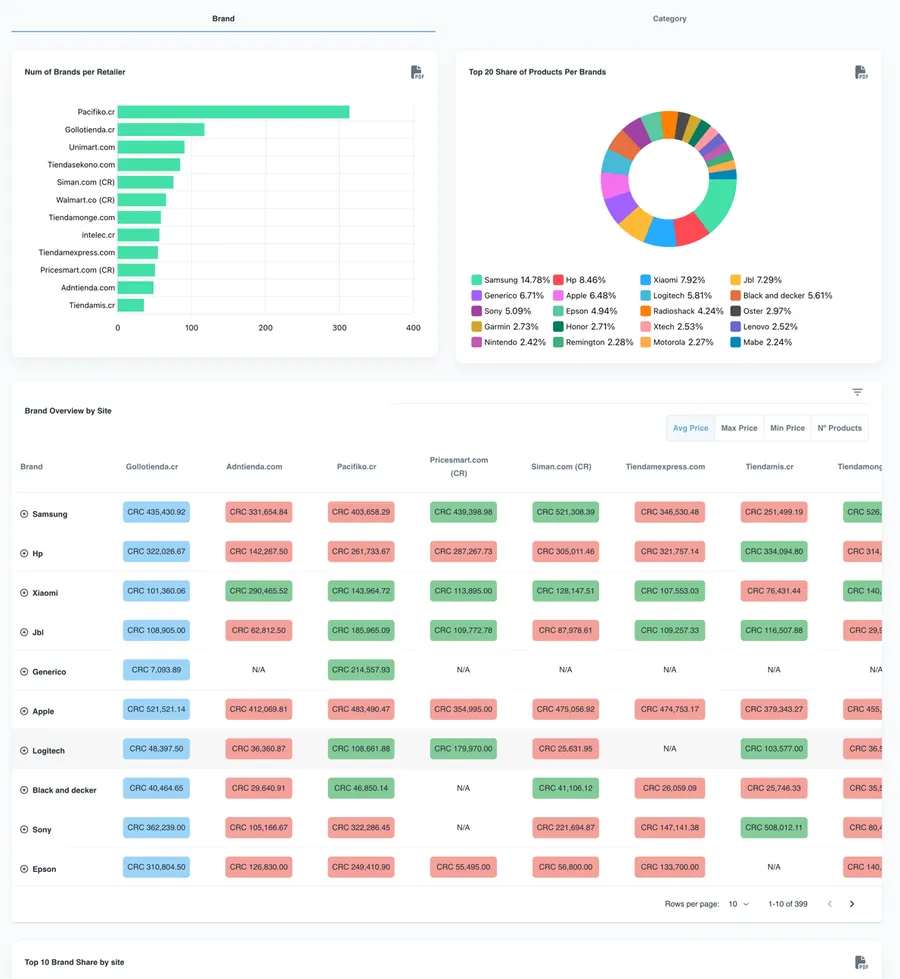The height and width of the screenshot is (979, 900).
Task: Toggle Apple legend swatch in donut chart
Action: pos(558,295)
